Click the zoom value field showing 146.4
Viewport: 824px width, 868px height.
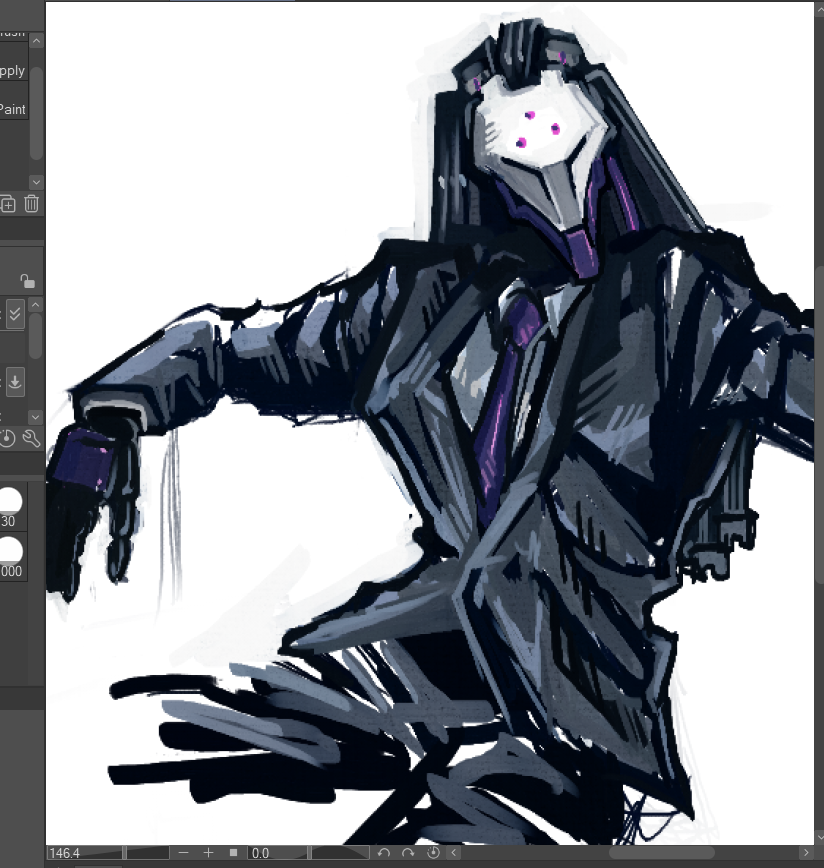[x=85, y=853]
